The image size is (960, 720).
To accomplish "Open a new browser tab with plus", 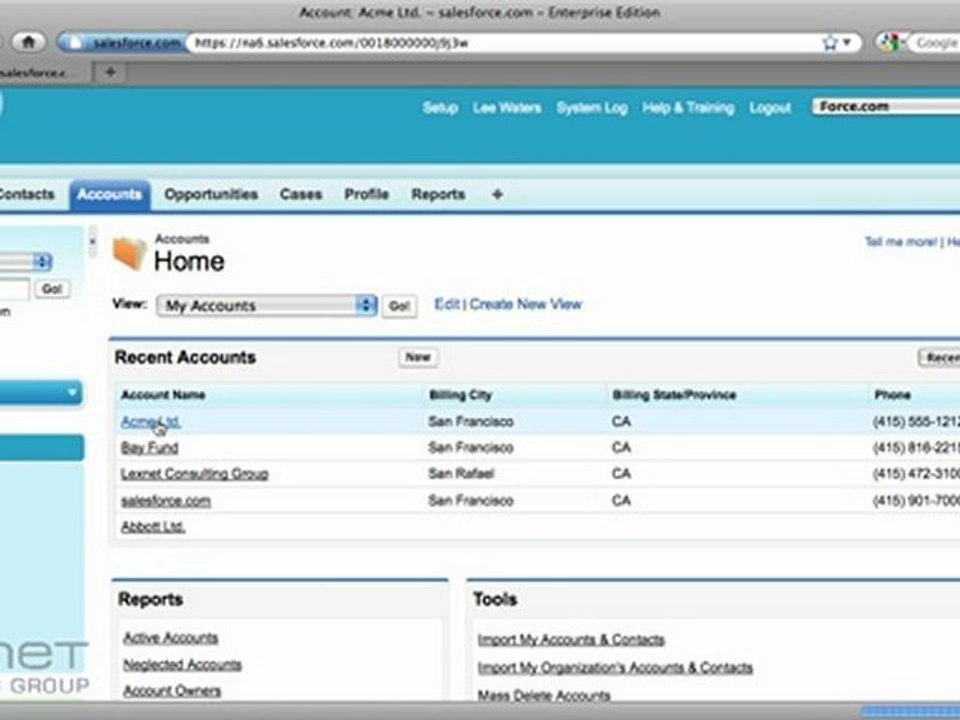I will (x=110, y=72).
